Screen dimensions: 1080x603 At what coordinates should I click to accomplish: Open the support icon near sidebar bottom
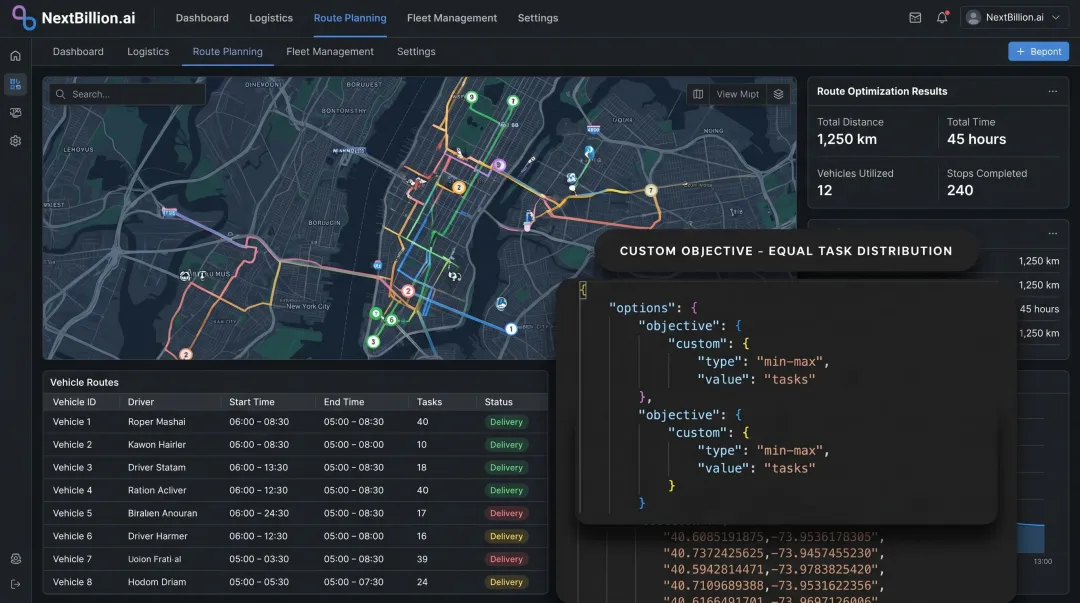pos(15,559)
